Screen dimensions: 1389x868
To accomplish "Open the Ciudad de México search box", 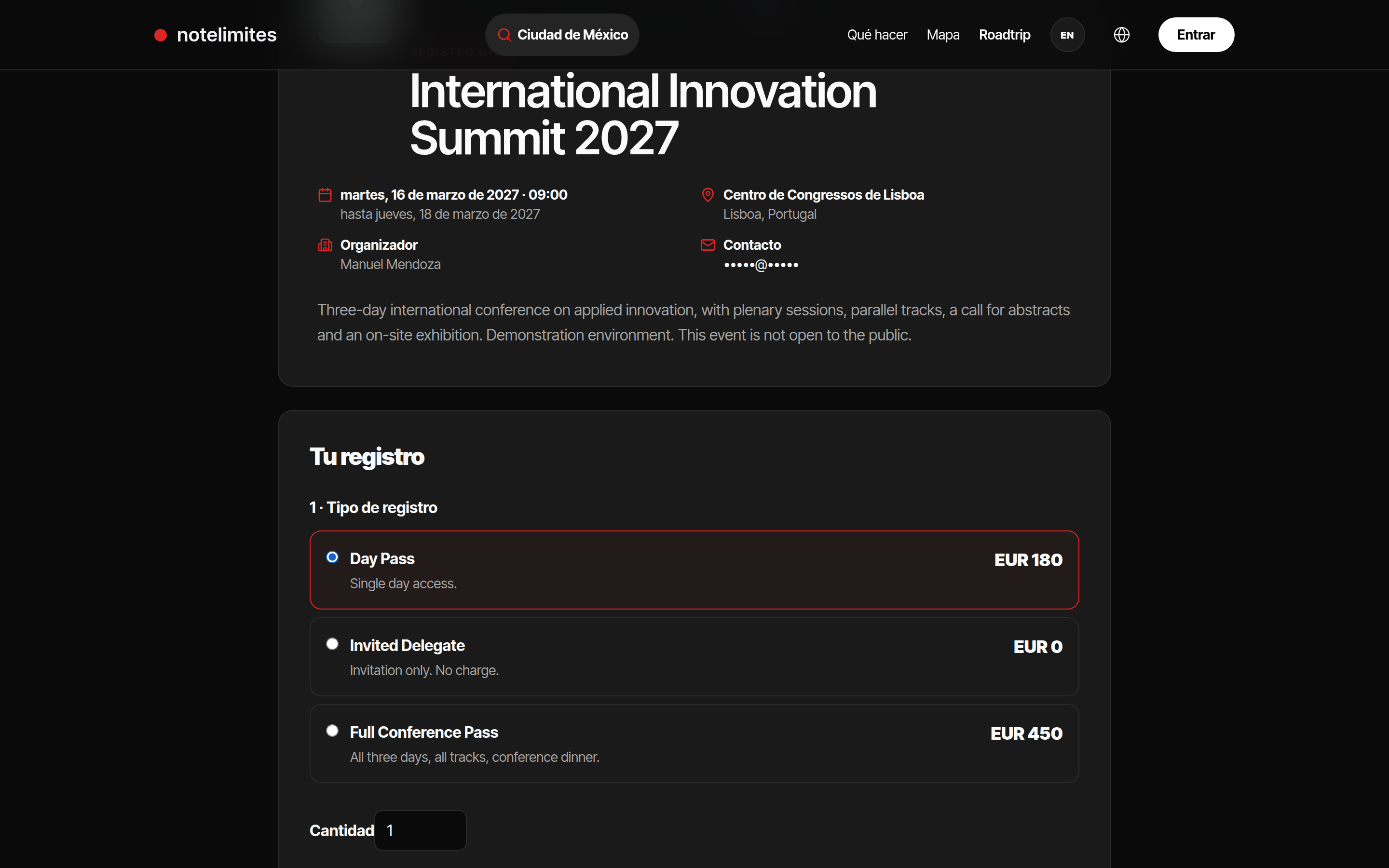I will coord(562,35).
